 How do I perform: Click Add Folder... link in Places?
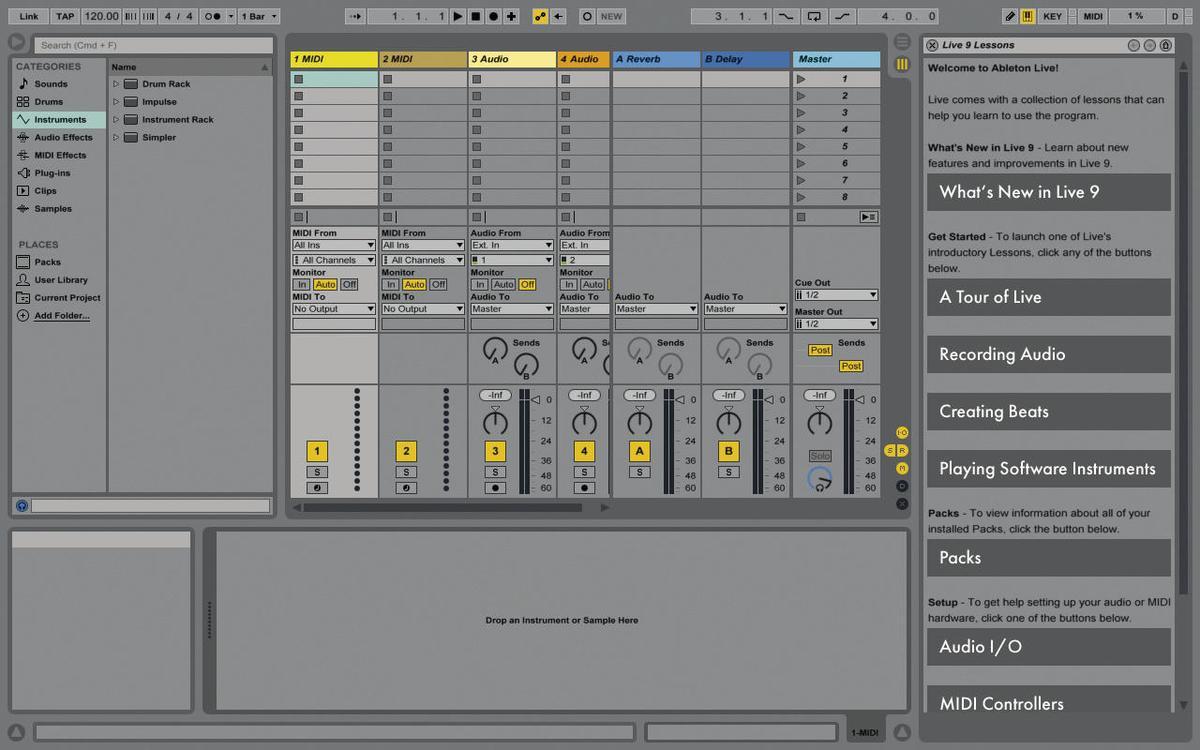pos(62,316)
